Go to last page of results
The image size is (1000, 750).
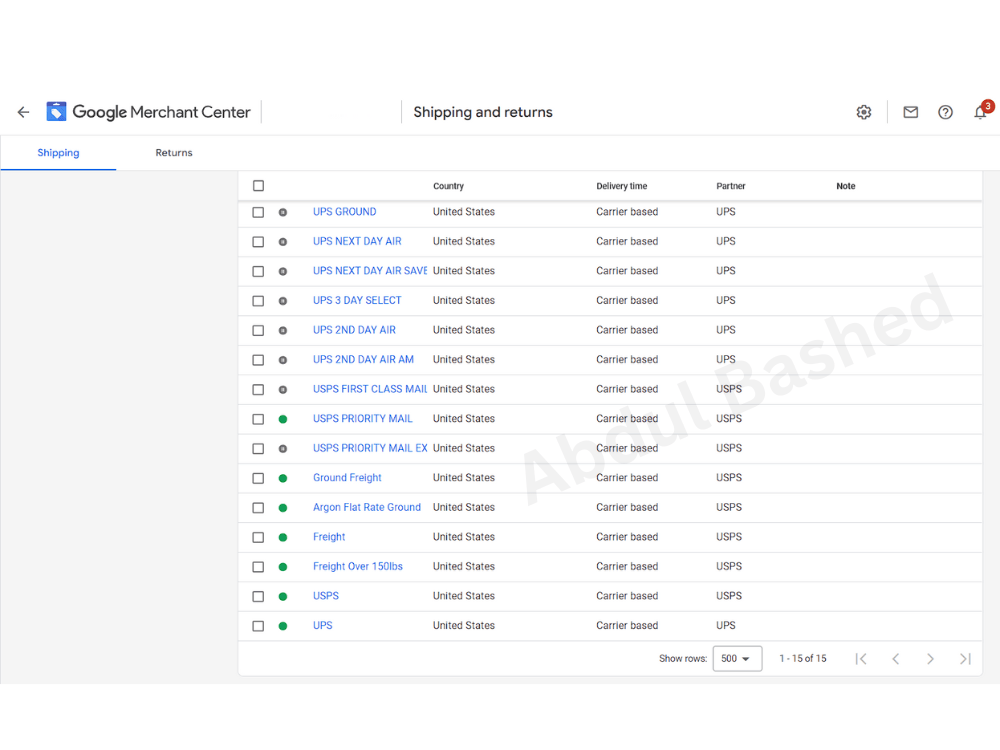[x=965, y=659]
